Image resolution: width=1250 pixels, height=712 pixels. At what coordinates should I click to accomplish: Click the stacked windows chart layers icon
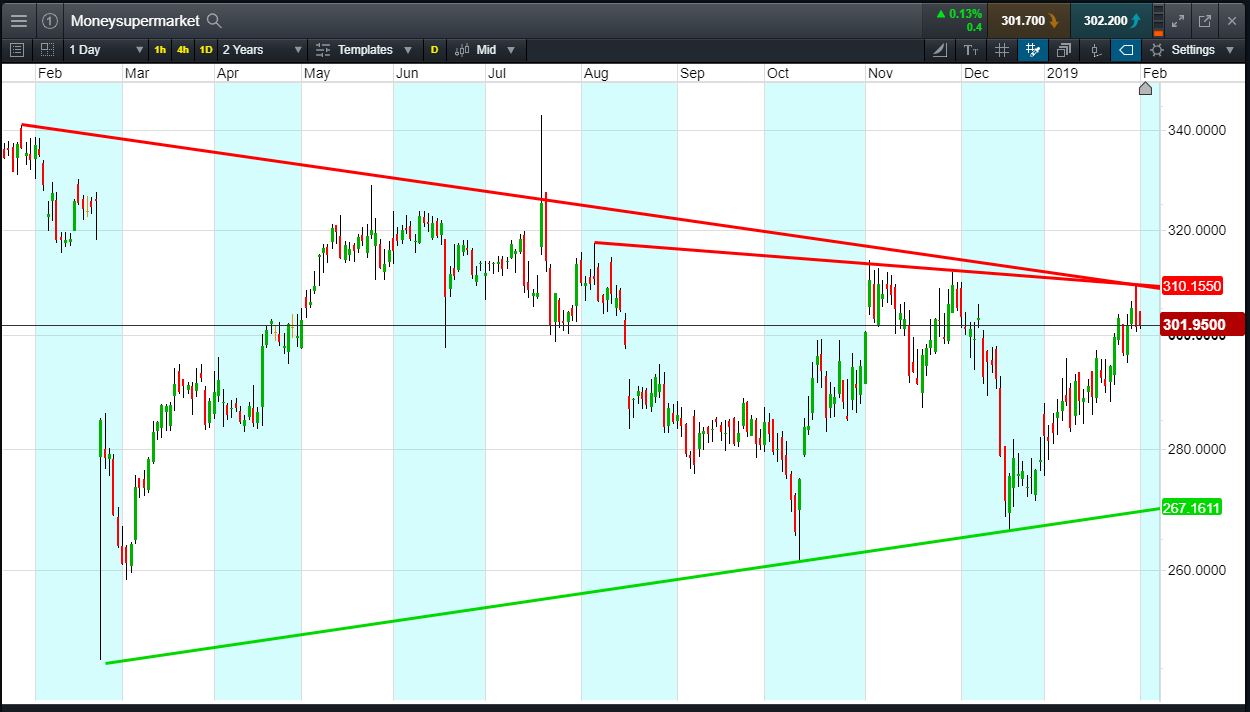(x=1063, y=49)
